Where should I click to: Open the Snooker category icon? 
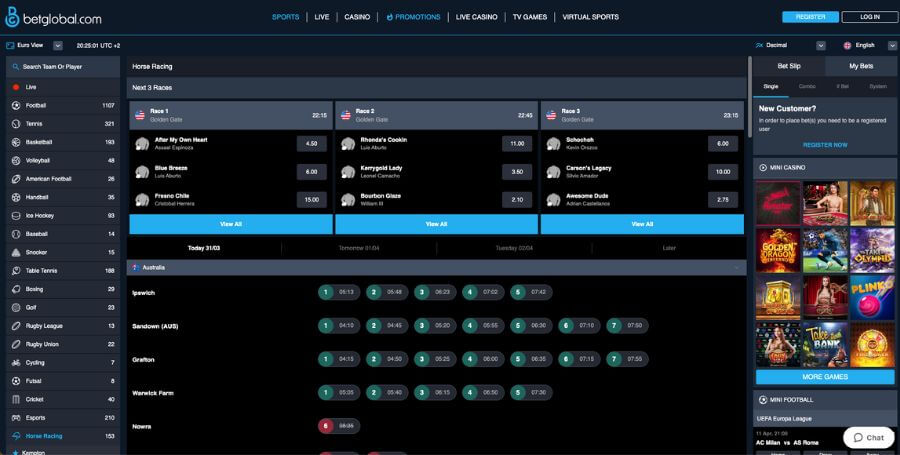click(16, 252)
